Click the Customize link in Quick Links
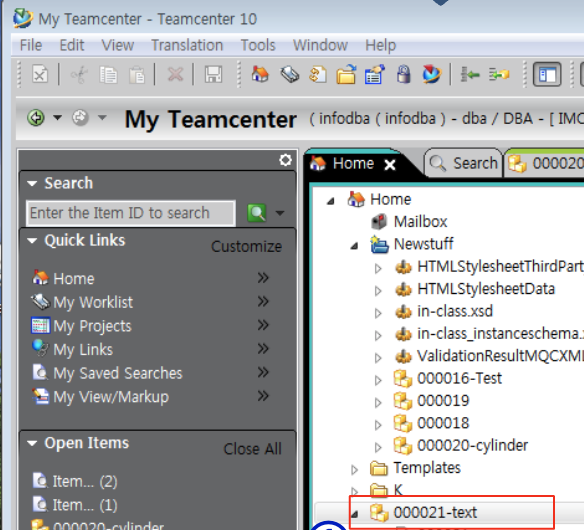Viewport: 584px width, 530px height. tap(246, 247)
